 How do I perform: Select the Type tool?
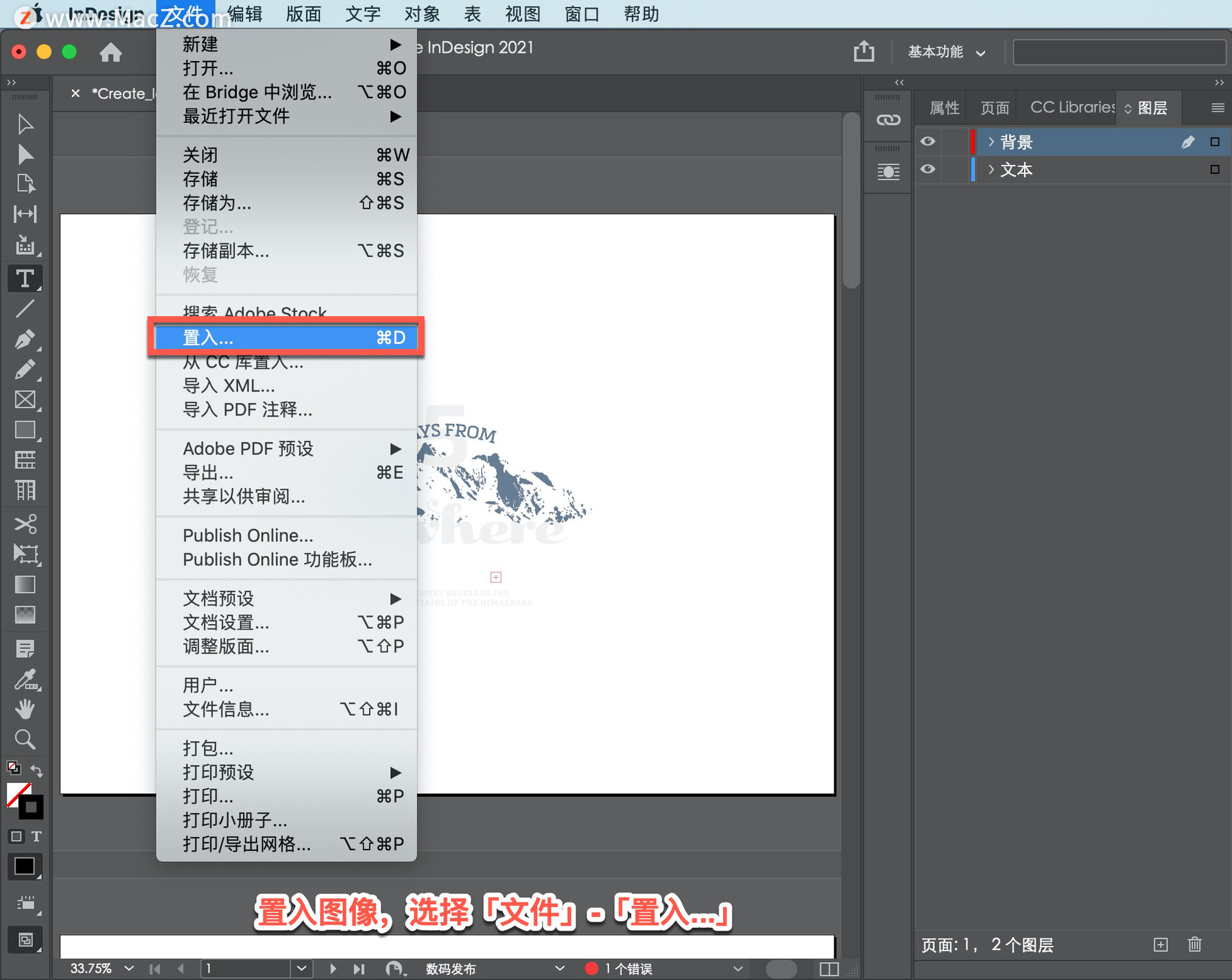point(25,278)
